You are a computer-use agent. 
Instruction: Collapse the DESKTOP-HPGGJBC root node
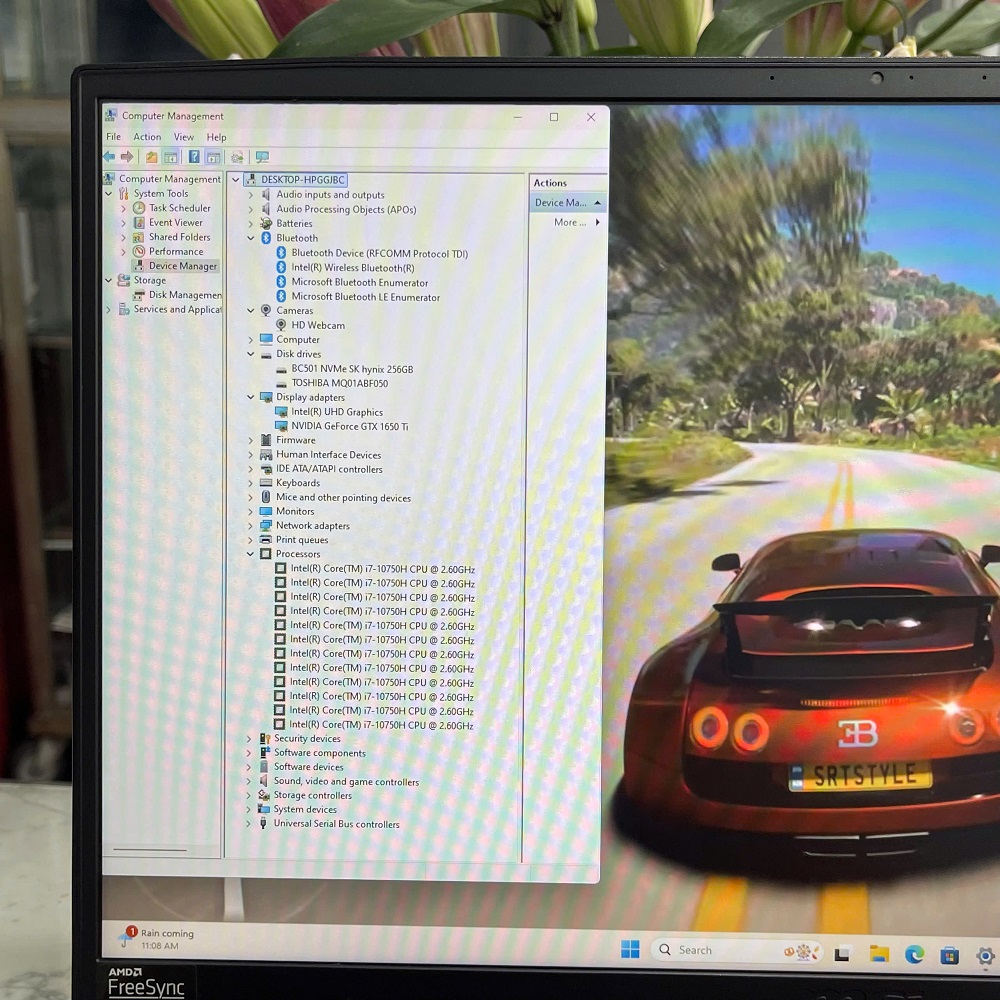235,180
